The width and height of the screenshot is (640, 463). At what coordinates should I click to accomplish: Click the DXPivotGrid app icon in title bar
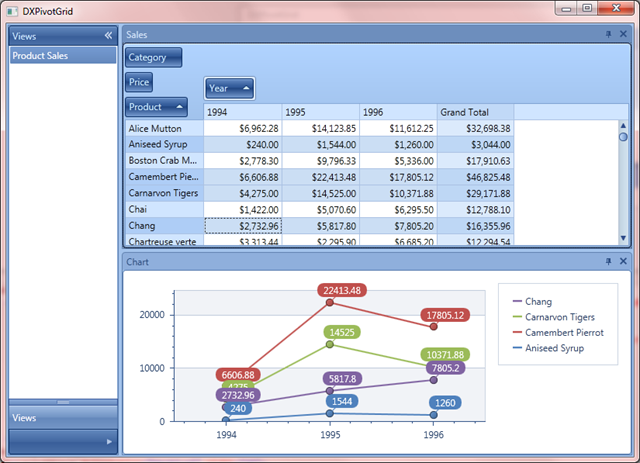point(12,11)
